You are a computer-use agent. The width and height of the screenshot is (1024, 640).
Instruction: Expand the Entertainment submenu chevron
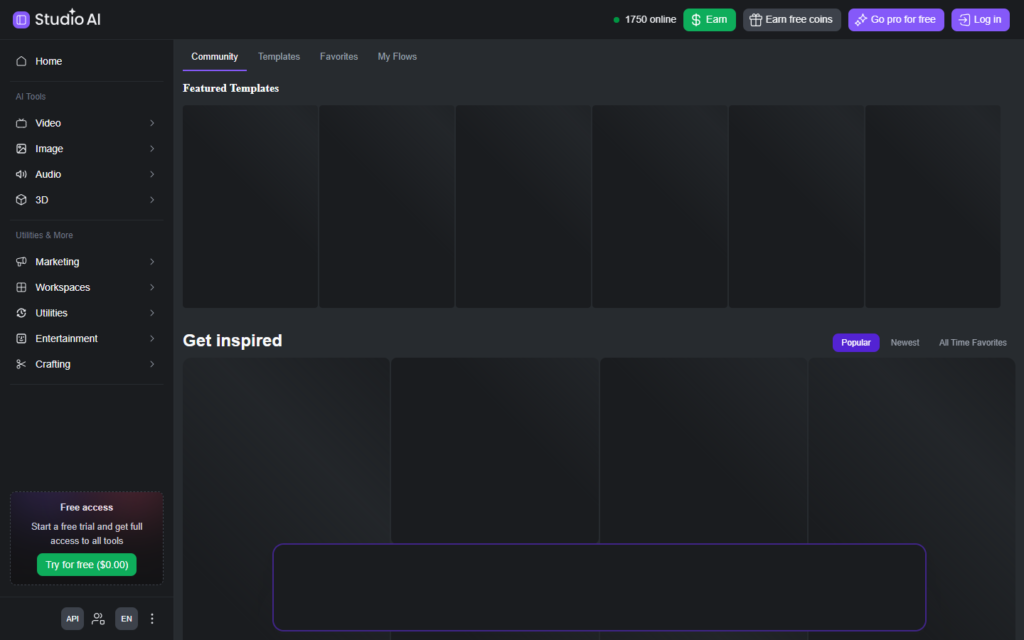pyautogui.click(x=152, y=338)
